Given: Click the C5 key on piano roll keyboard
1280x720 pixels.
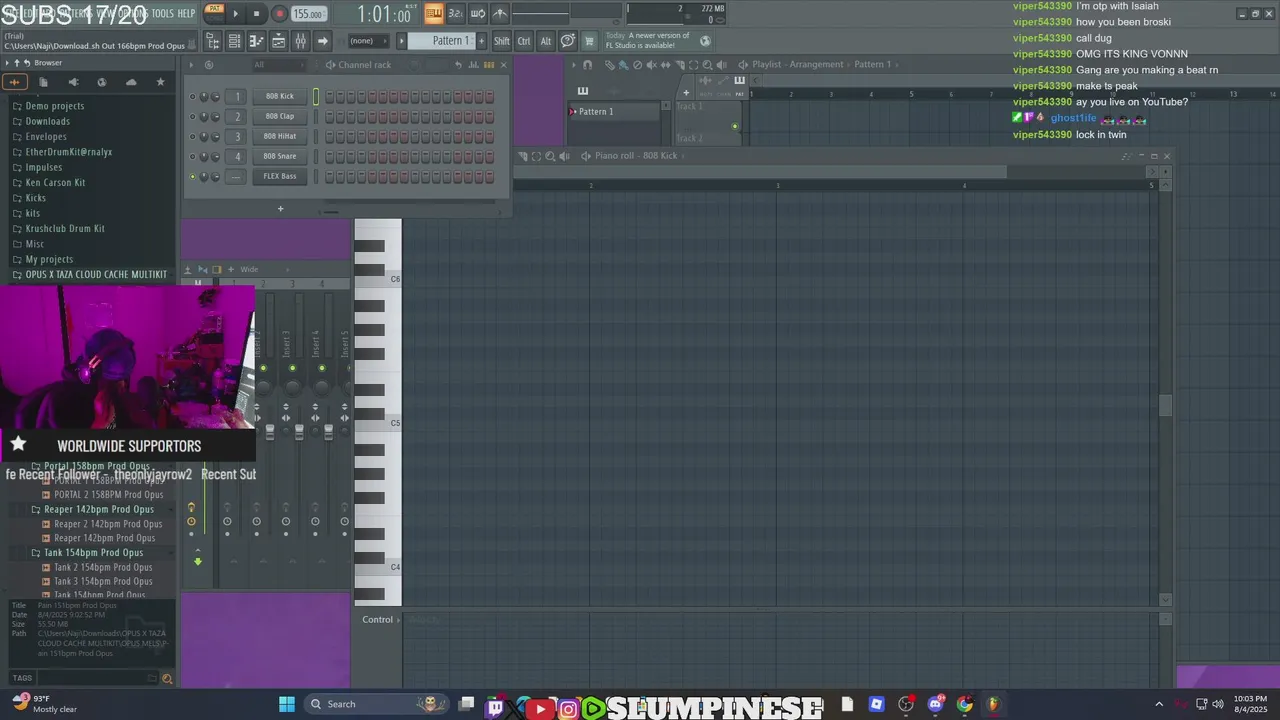Looking at the screenshot, I should tap(378, 423).
